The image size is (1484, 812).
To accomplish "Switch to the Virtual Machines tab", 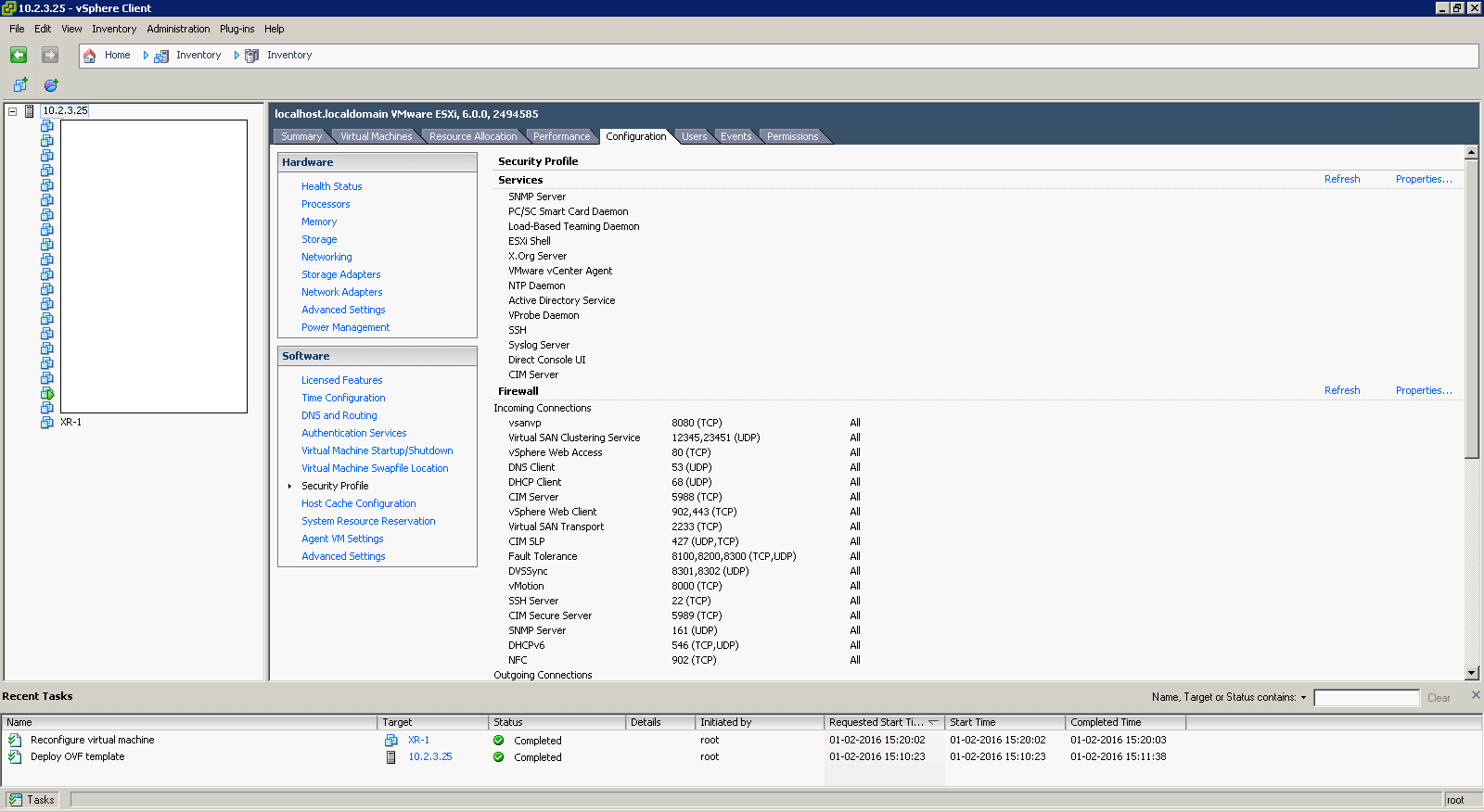I will [x=376, y=136].
